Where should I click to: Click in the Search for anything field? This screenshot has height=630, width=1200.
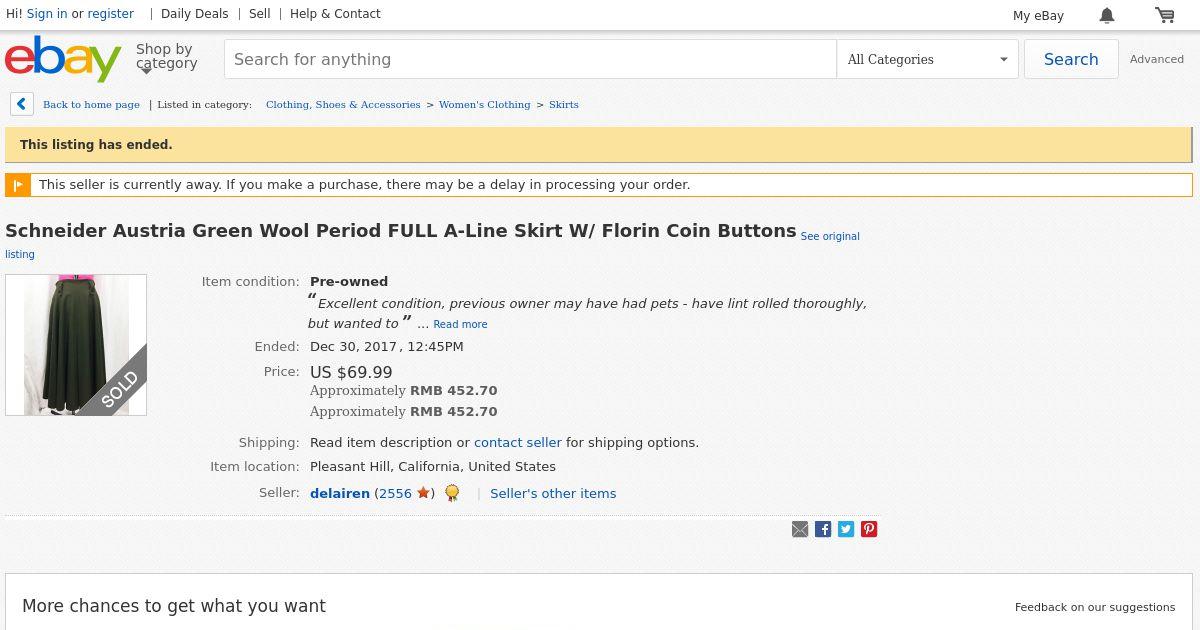530,59
